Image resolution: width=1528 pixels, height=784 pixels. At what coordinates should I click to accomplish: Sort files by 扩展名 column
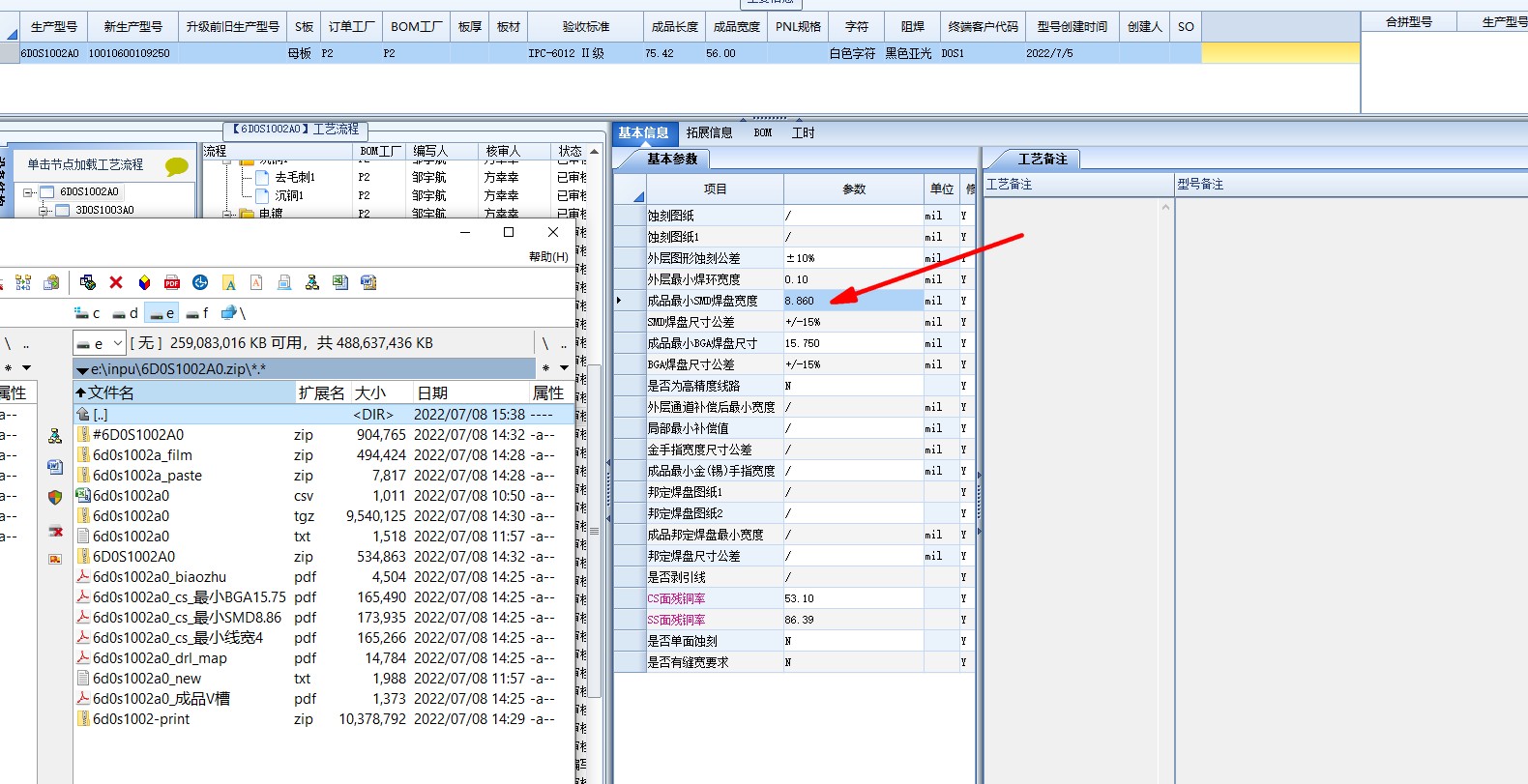[324, 392]
